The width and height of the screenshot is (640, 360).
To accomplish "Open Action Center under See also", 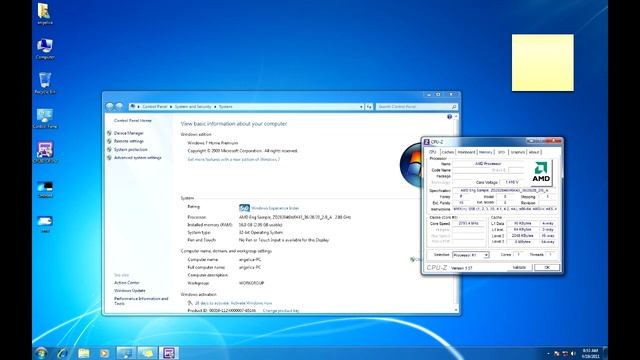I will click(x=127, y=282).
